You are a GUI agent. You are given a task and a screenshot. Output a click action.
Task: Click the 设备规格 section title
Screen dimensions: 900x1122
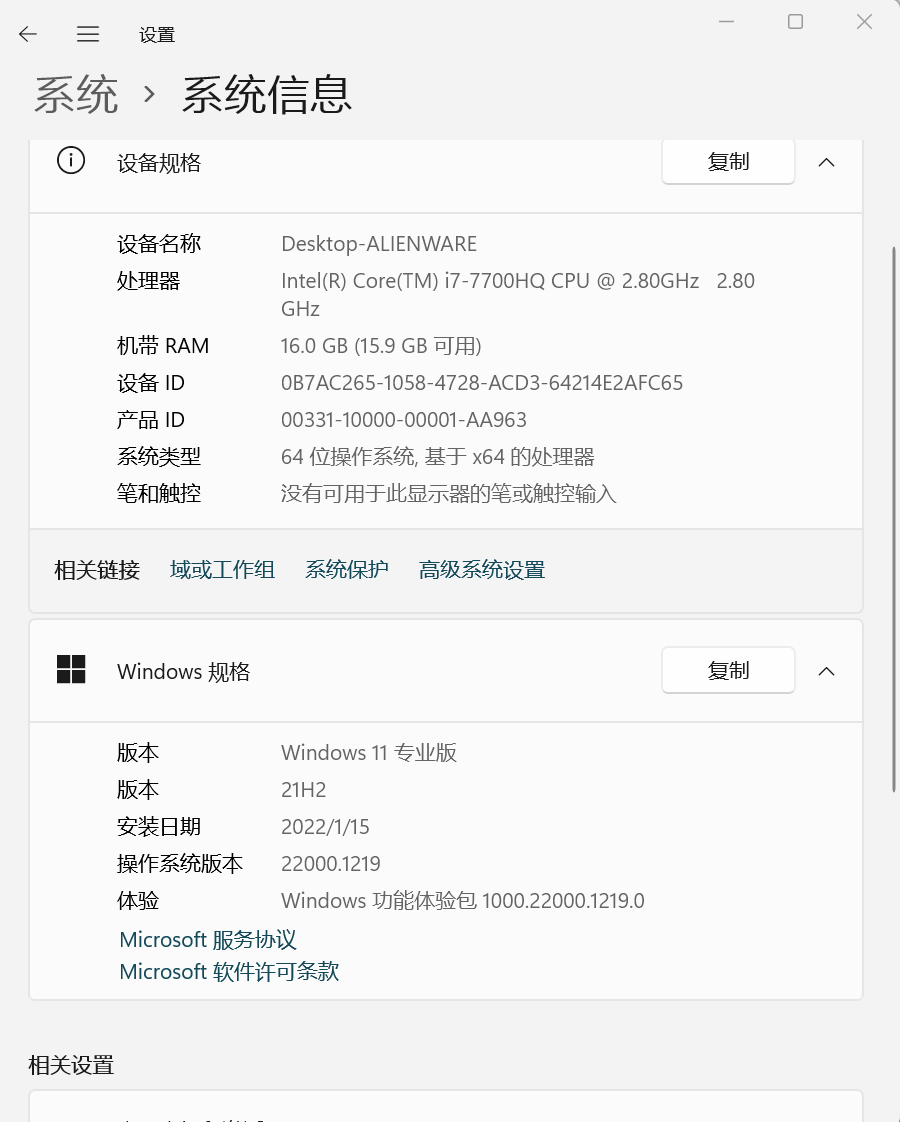pos(159,163)
